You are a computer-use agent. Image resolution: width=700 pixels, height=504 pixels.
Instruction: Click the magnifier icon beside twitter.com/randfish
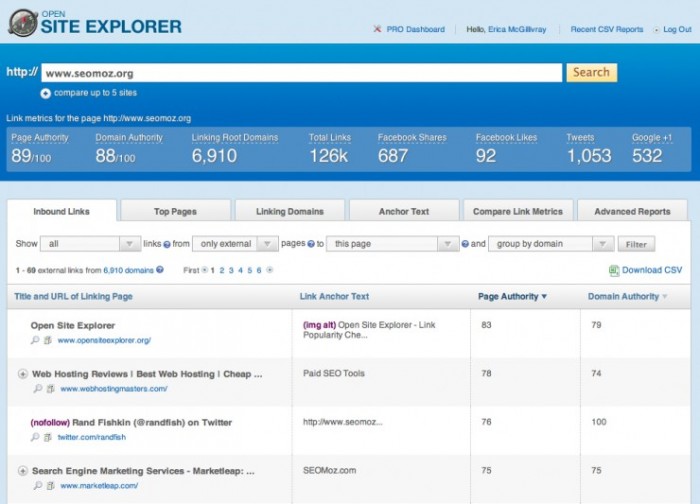(35, 437)
